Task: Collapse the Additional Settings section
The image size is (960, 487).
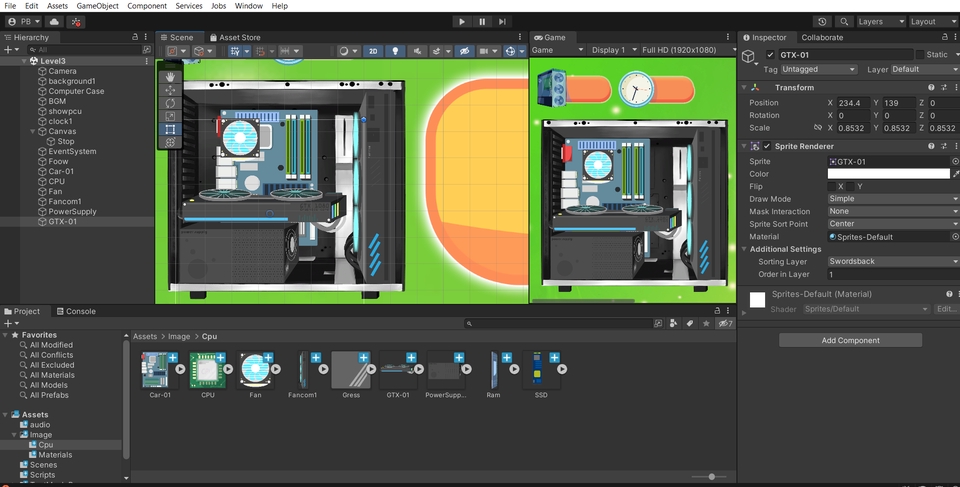Action: (744, 249)
